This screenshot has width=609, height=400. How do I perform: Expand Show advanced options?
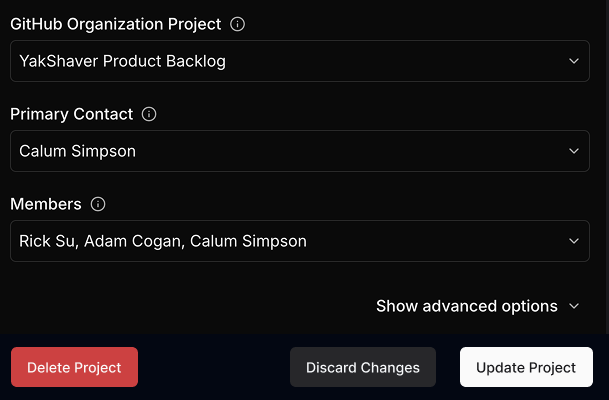467,306
